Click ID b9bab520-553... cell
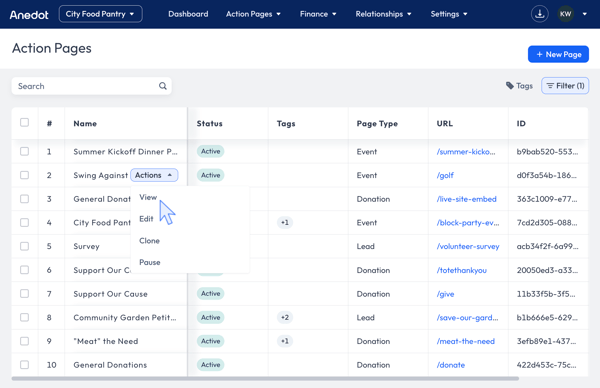This screenshot has width=600, height=388. pyautogui.click(x=547, y=152)
